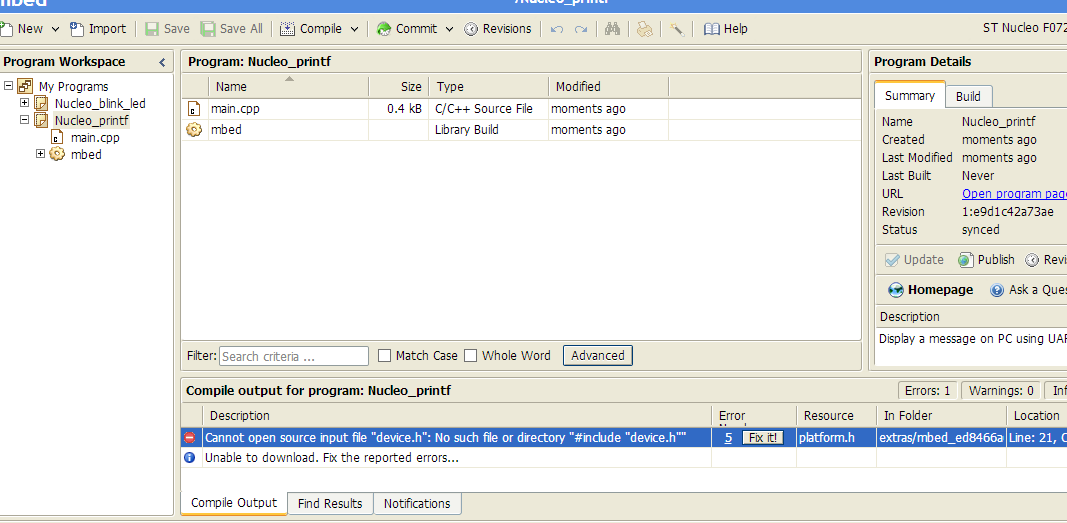This screenshot has height=523, width=1067.
Task: Click the Errors: 1 filter button
Action: pos(928,391)
